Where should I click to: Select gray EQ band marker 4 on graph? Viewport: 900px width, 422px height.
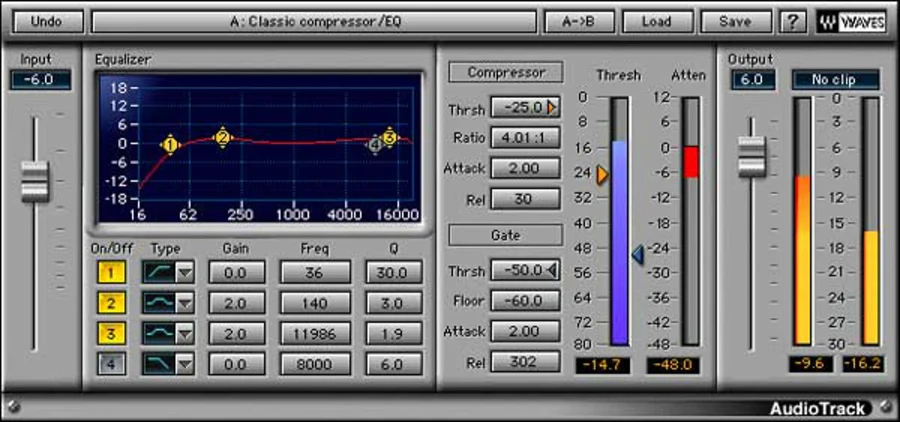click(375, 146)
